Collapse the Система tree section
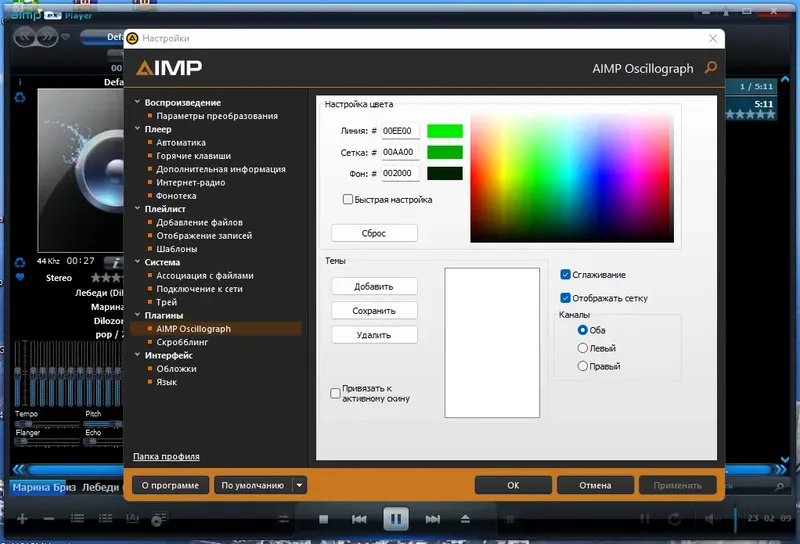This screenshot has height=544, width=800. (137, 261)
